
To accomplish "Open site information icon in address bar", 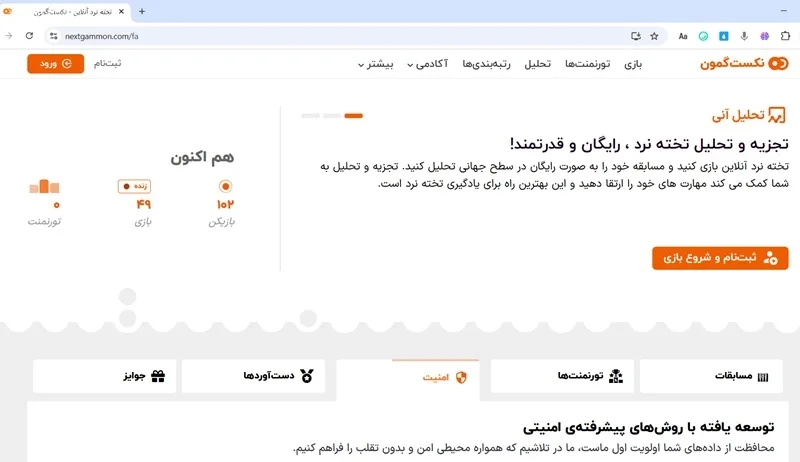I will point(54,36).
